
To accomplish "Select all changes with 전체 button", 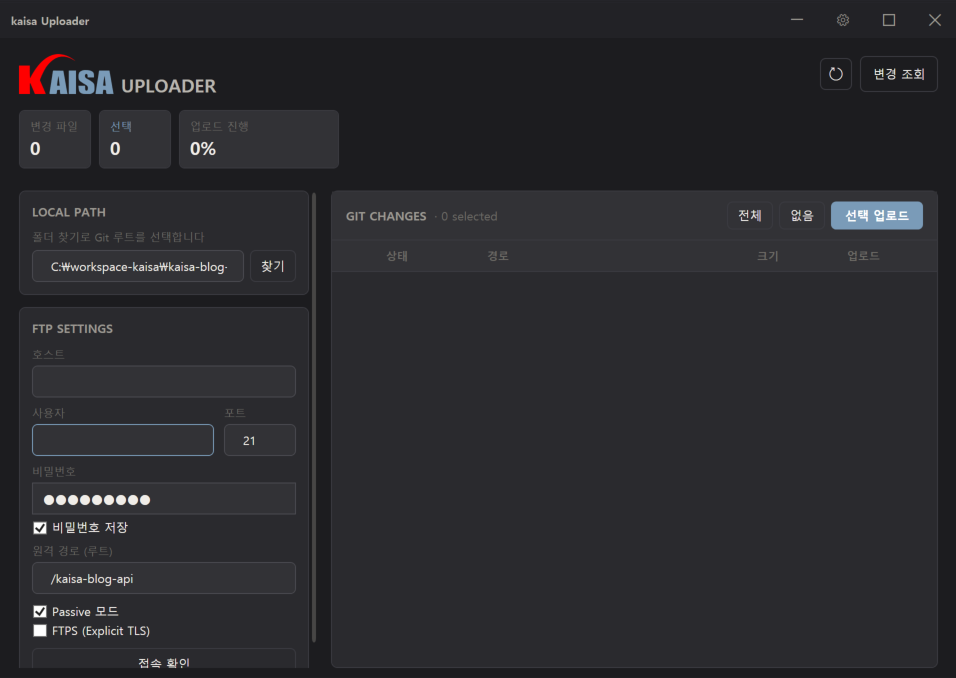I will (x=750, y=215).
